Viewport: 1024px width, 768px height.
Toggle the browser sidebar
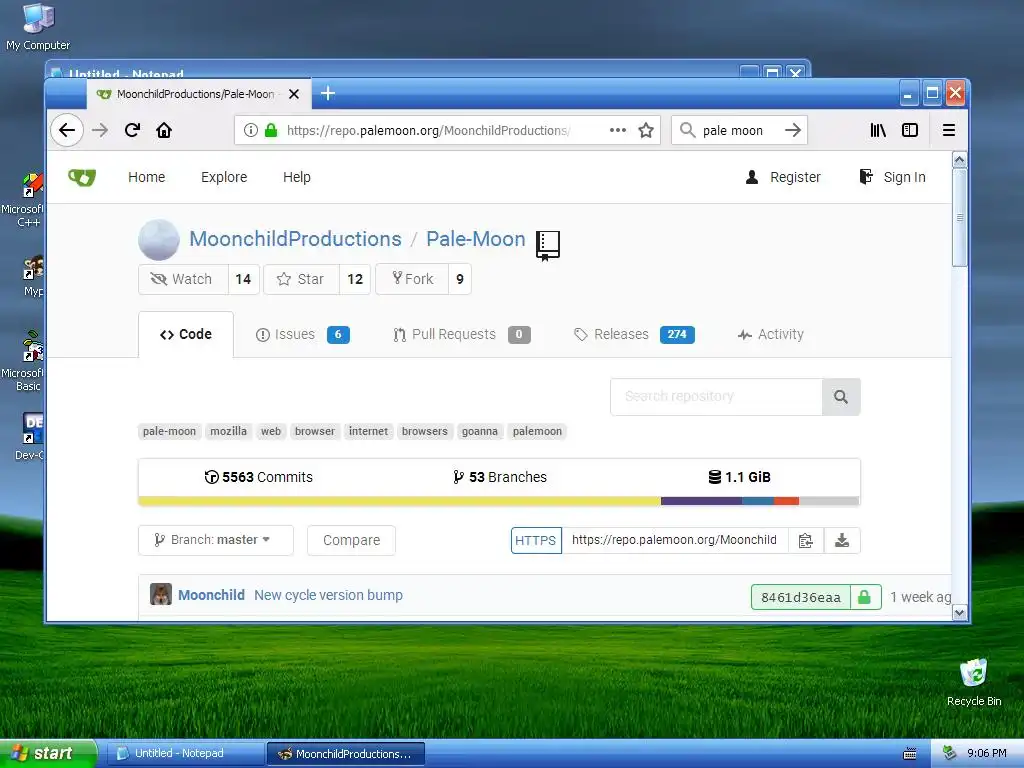tap(910, 130)
